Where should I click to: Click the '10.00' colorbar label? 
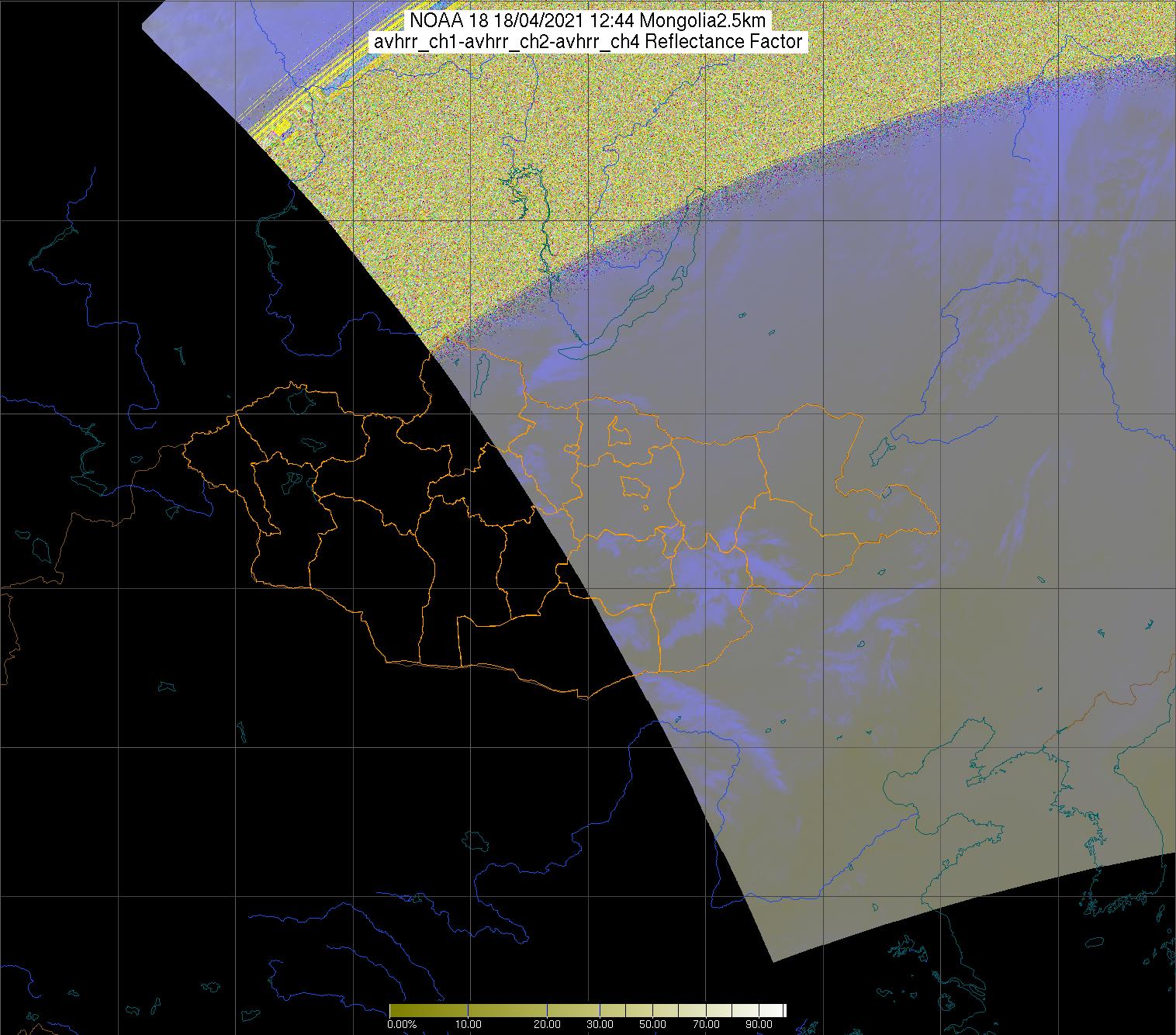click(469, 1024)
